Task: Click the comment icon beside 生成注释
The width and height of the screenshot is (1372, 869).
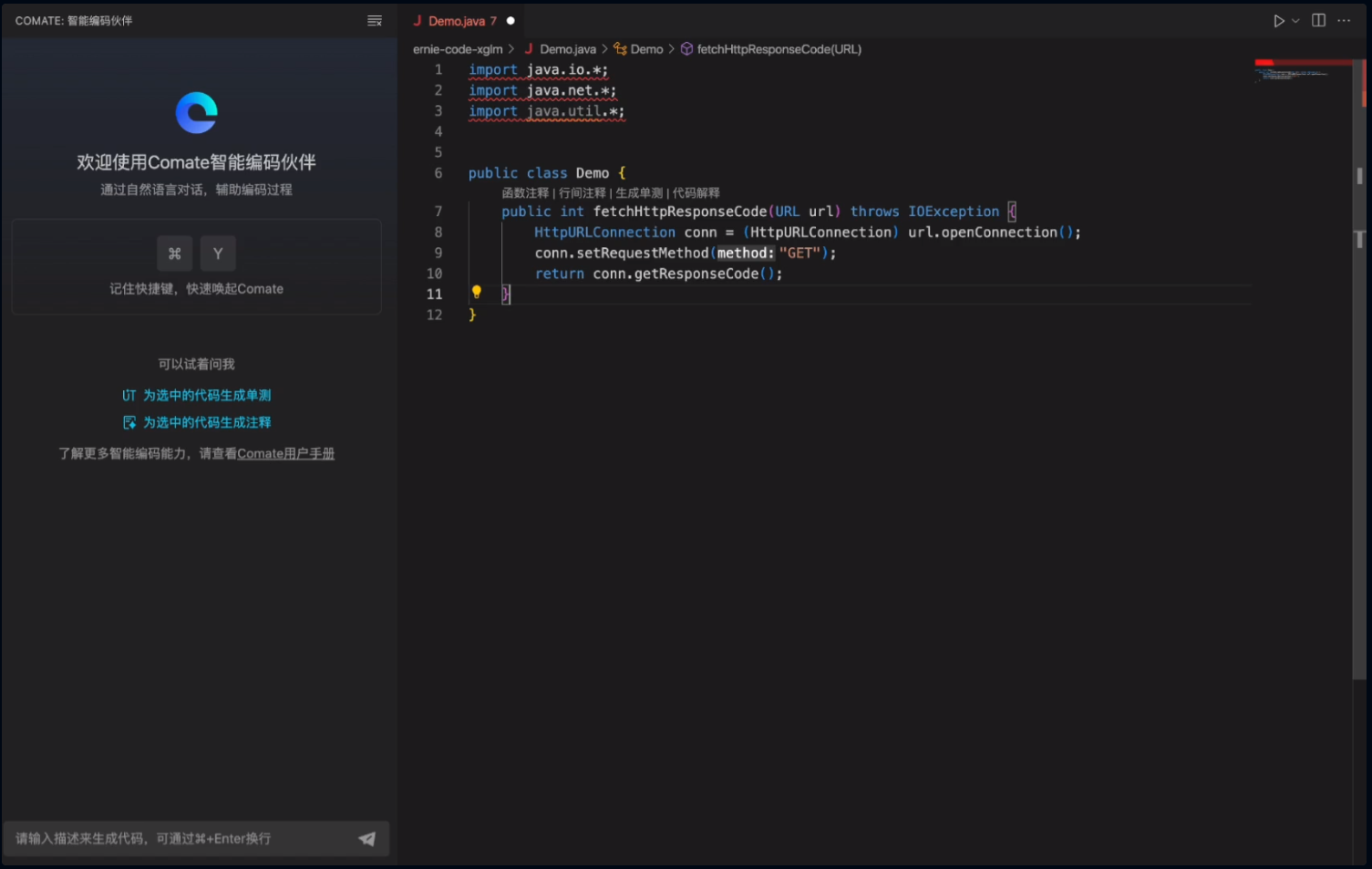Action: pos(129,423)
